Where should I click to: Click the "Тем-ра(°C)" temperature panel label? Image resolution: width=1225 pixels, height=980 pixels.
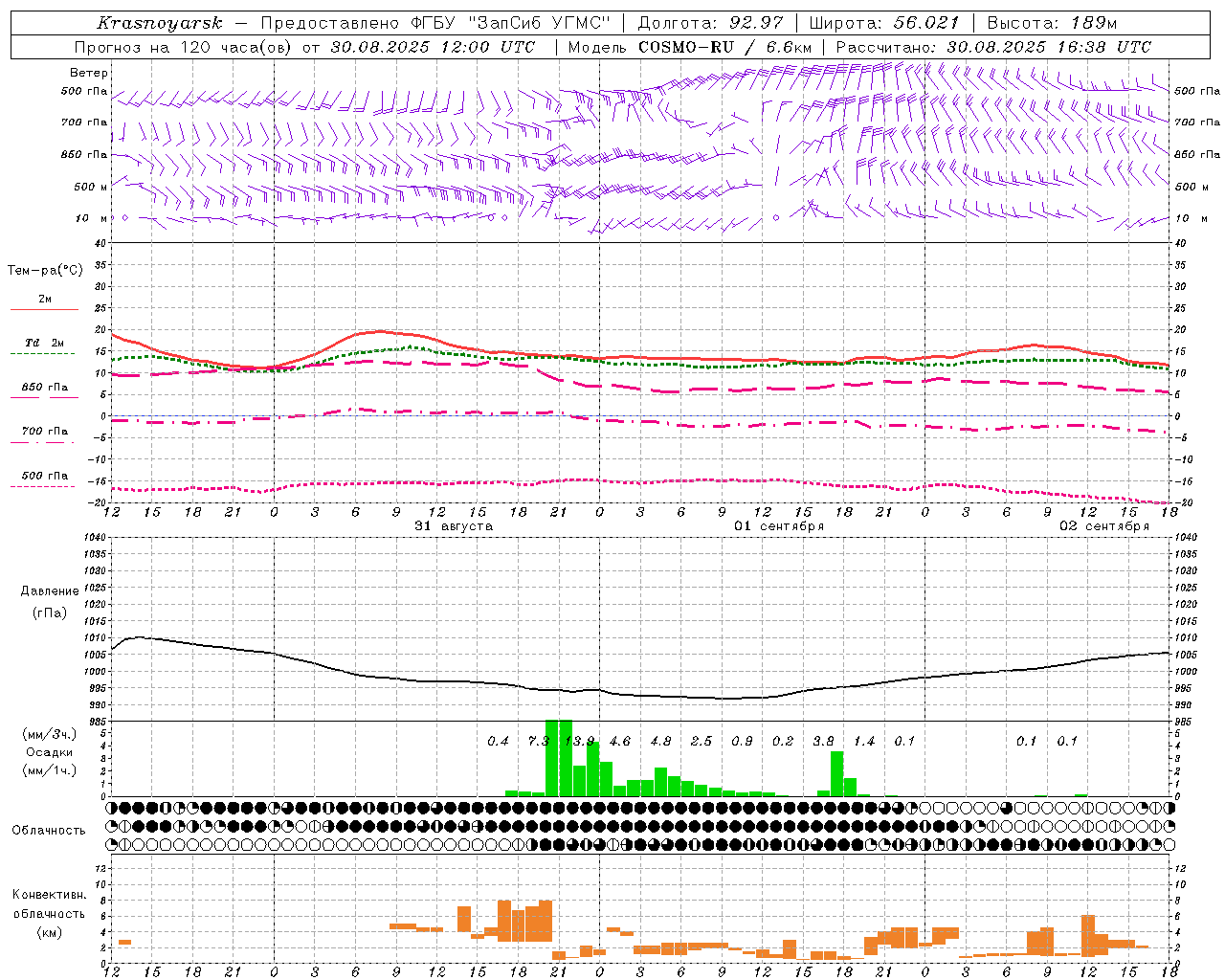pos(45,271)
